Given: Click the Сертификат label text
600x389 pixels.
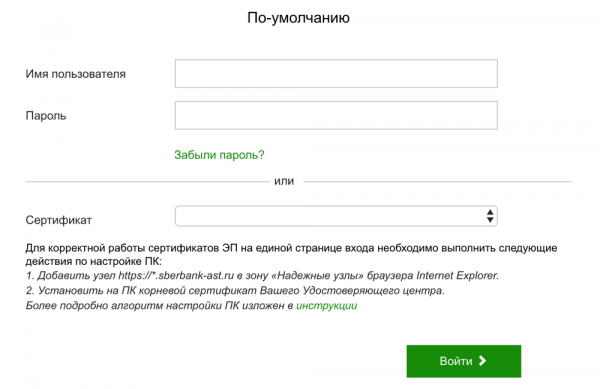Looking at the screenshot, I should pos(59,220).
